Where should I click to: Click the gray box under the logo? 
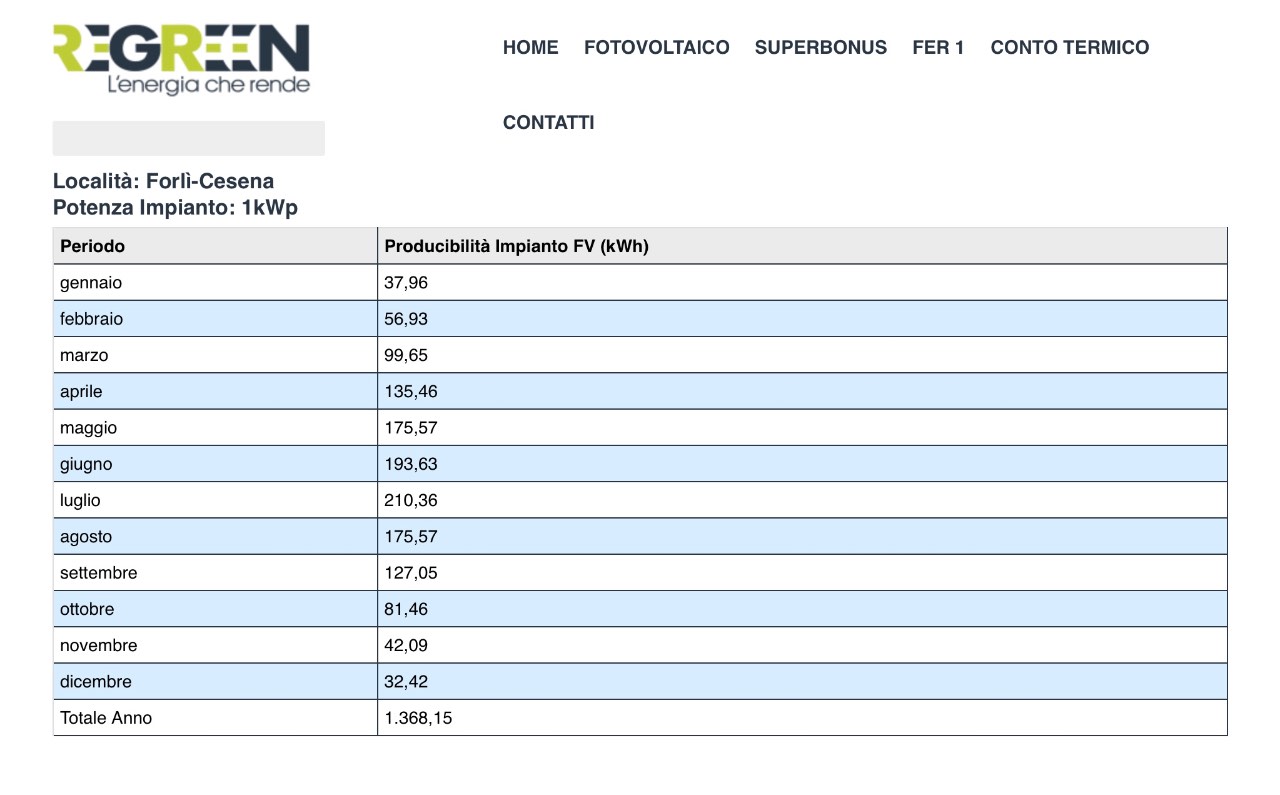point(189,138)
